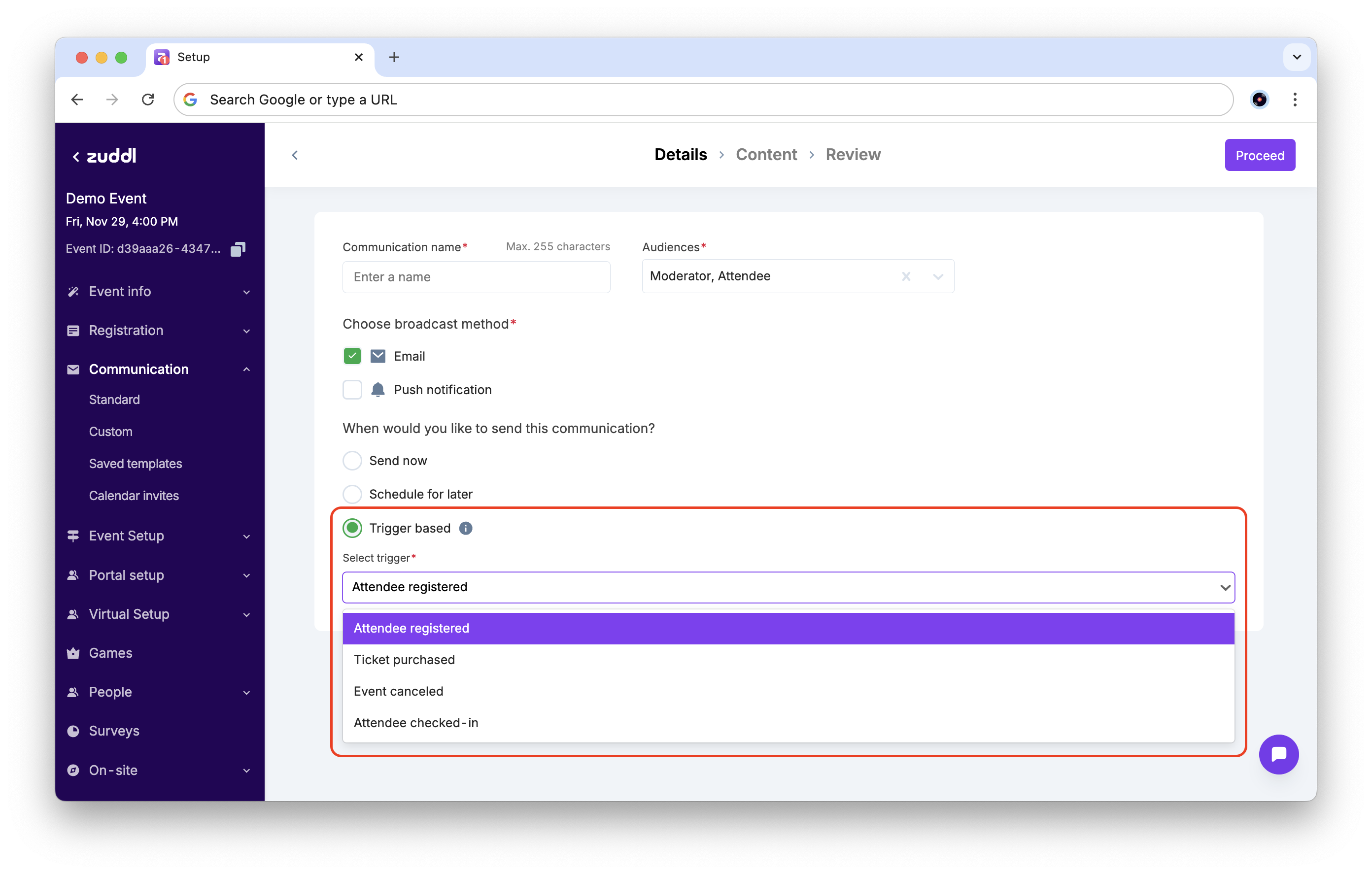Viewport: 1372px width, 874px height.
Task: Copy the Event ID icon
Action: pos(238,249)
